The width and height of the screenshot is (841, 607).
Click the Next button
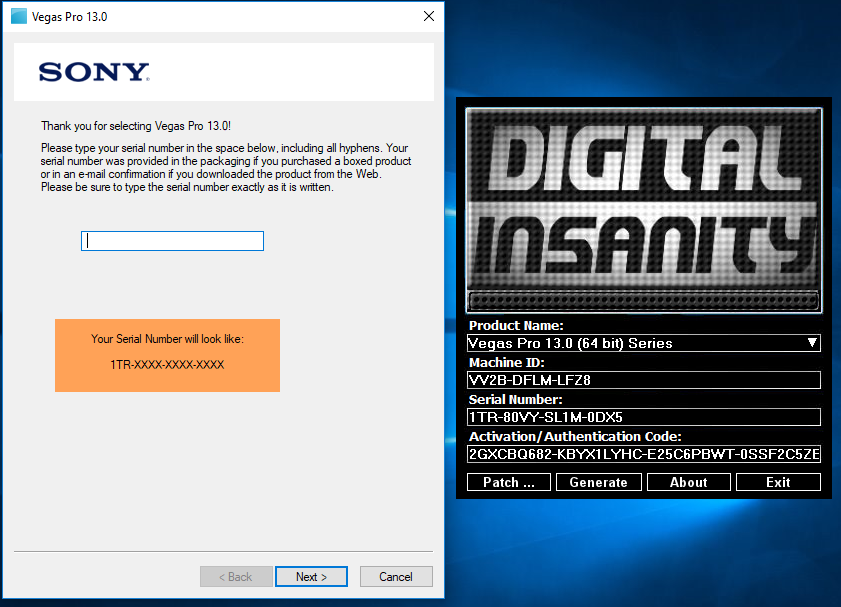[311, 576]
